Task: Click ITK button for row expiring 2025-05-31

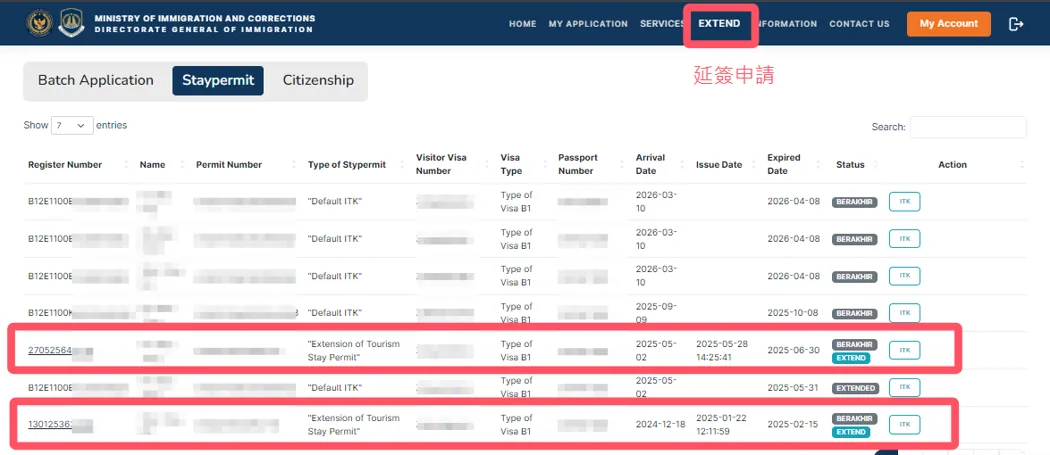Action: [x=905, y=387]
